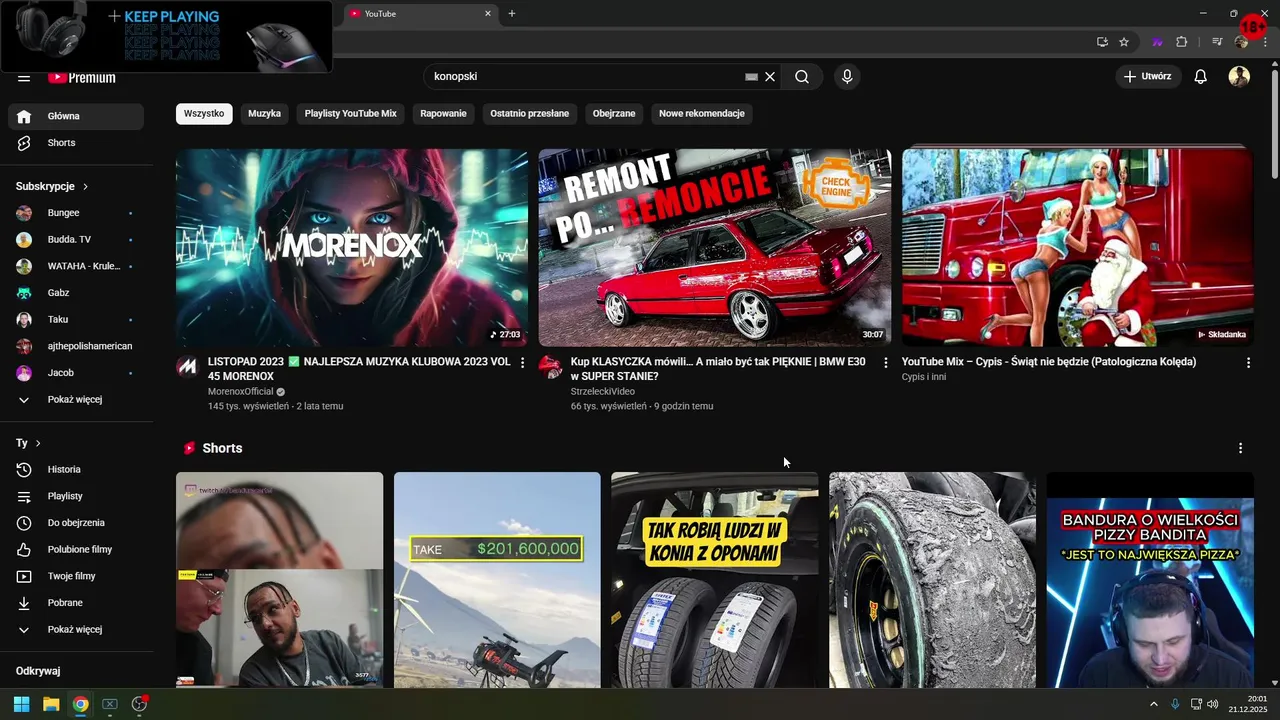Open more actions for the MORENOX video
Image resolution: width=1280 pixels, height=720 pixels.
pyautogui.click(x=522, y=362)
